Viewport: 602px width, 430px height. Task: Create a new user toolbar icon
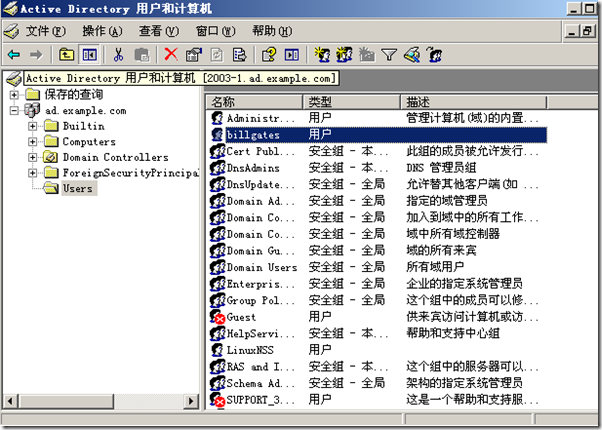click(x=322, y=55)
